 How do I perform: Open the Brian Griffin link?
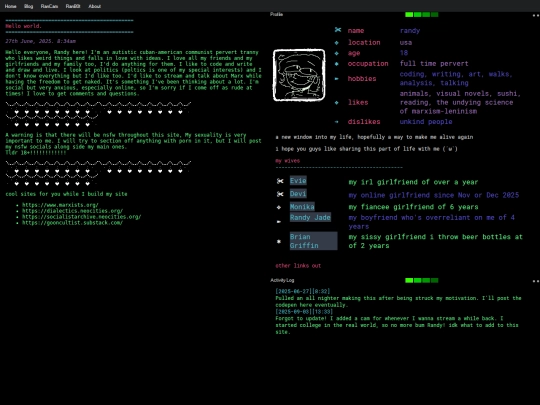(313, 241)
